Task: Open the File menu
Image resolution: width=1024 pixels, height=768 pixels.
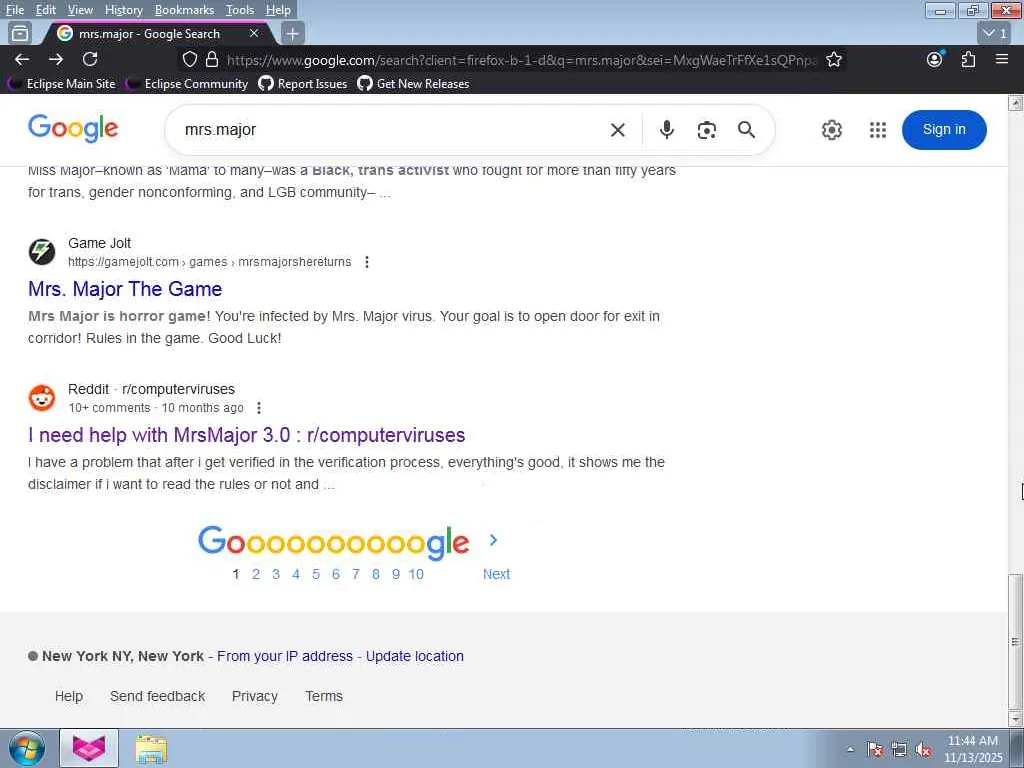Action: (x=15, y=10)
